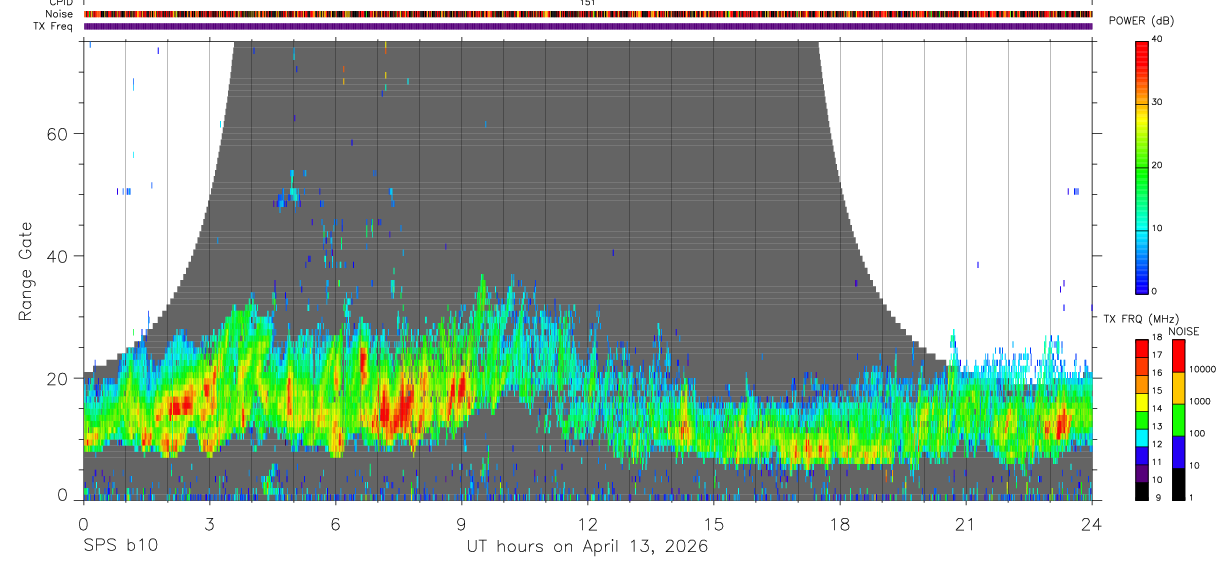This screenshot has height=567, width=1228.
Task: Click the purple TX Freq strip
Action: coord(588,26)
